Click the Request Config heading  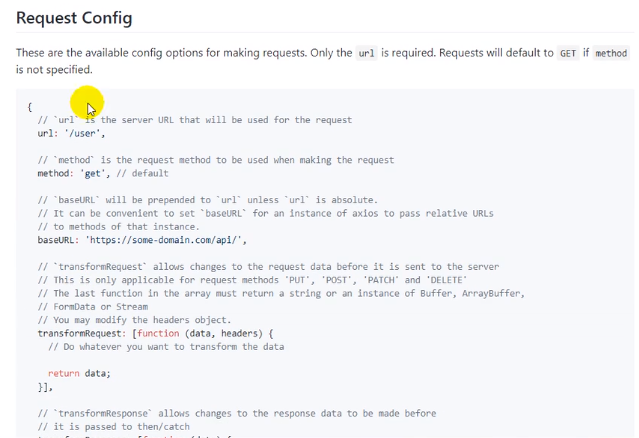(x=74, y=18)
